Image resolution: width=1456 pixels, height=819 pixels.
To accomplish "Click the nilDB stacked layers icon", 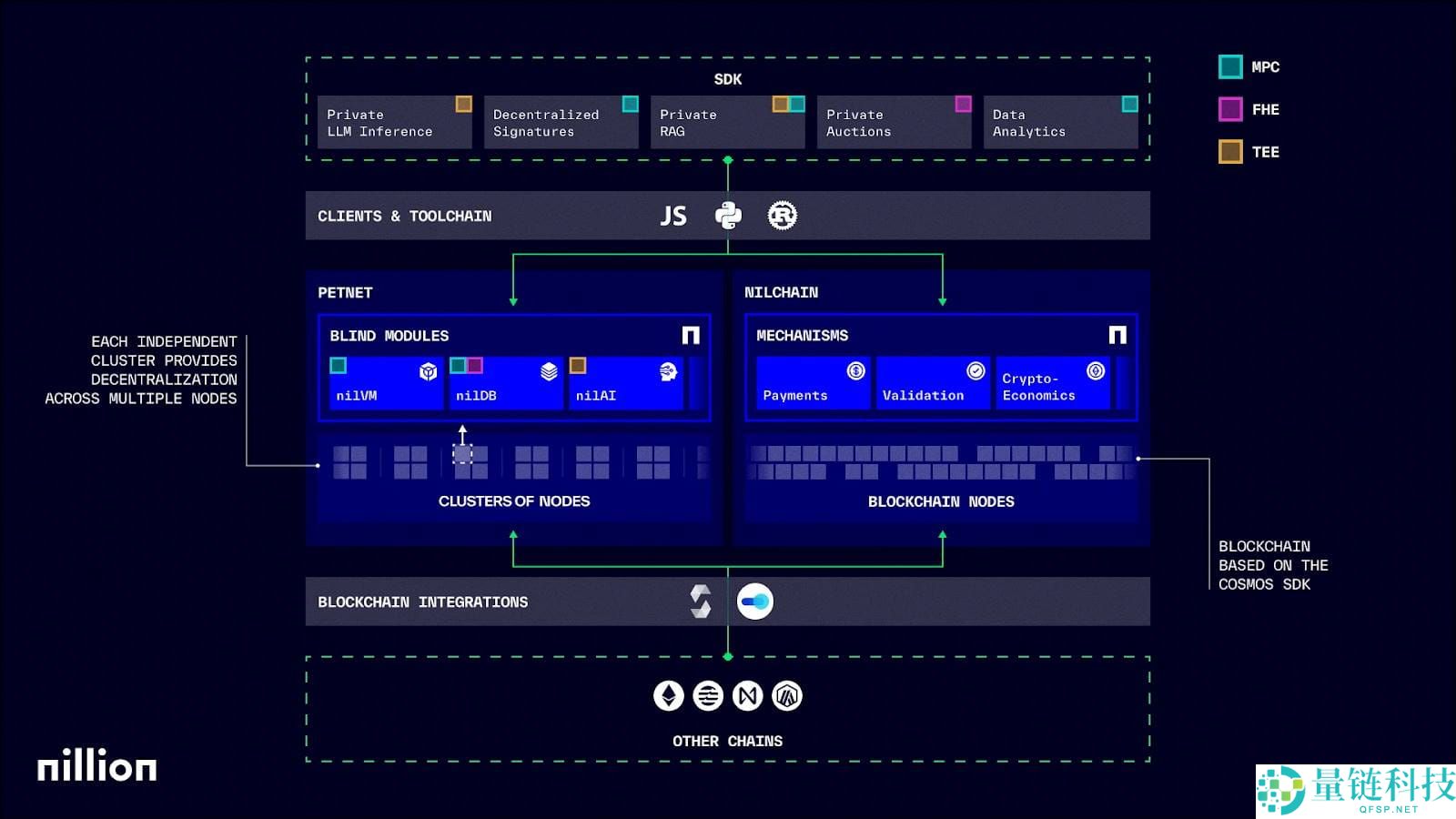I will point(549,371).
